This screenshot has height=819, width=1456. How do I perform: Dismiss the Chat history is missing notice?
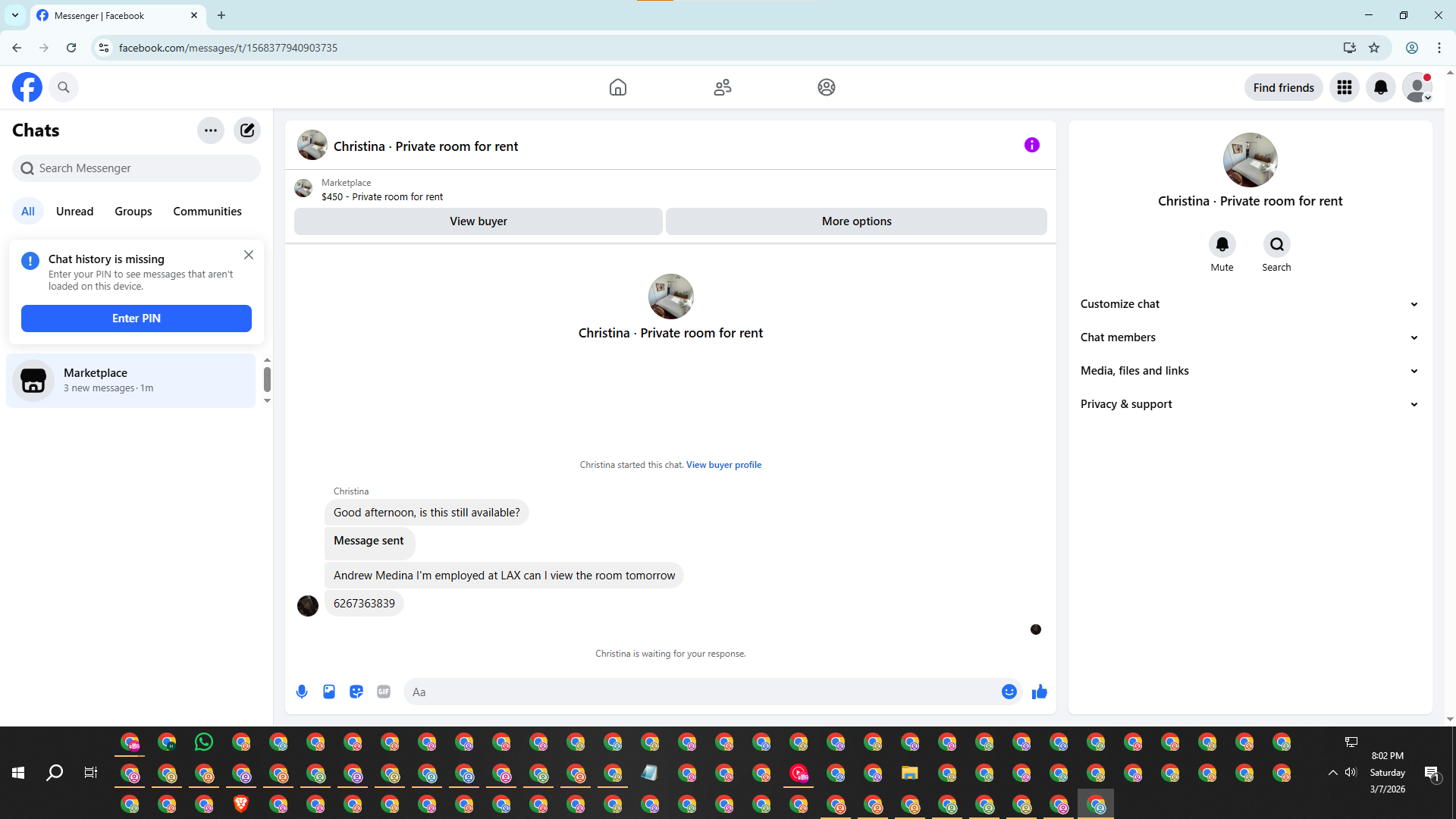pyautogui.click(x=249, y=255)
